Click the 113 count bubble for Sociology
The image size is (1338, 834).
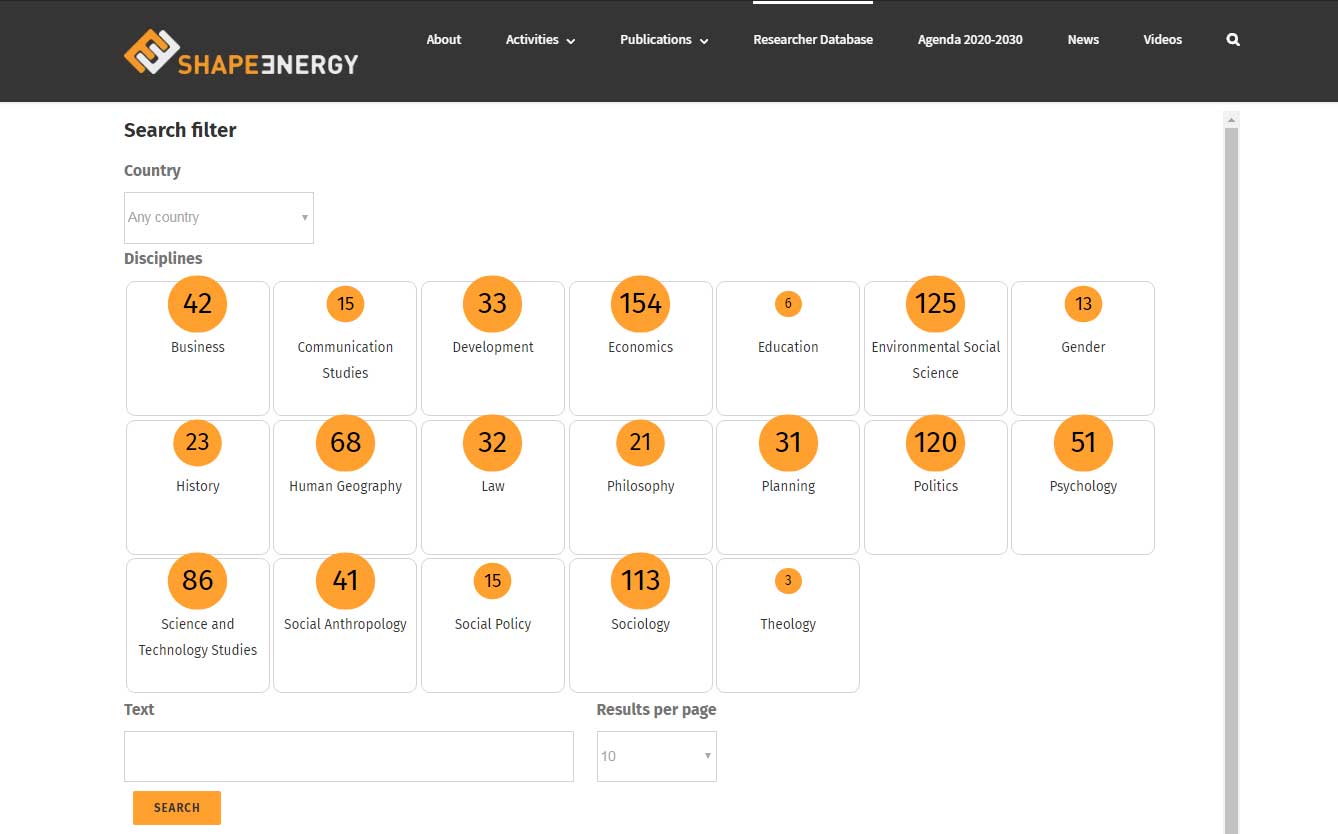point(641,581)
